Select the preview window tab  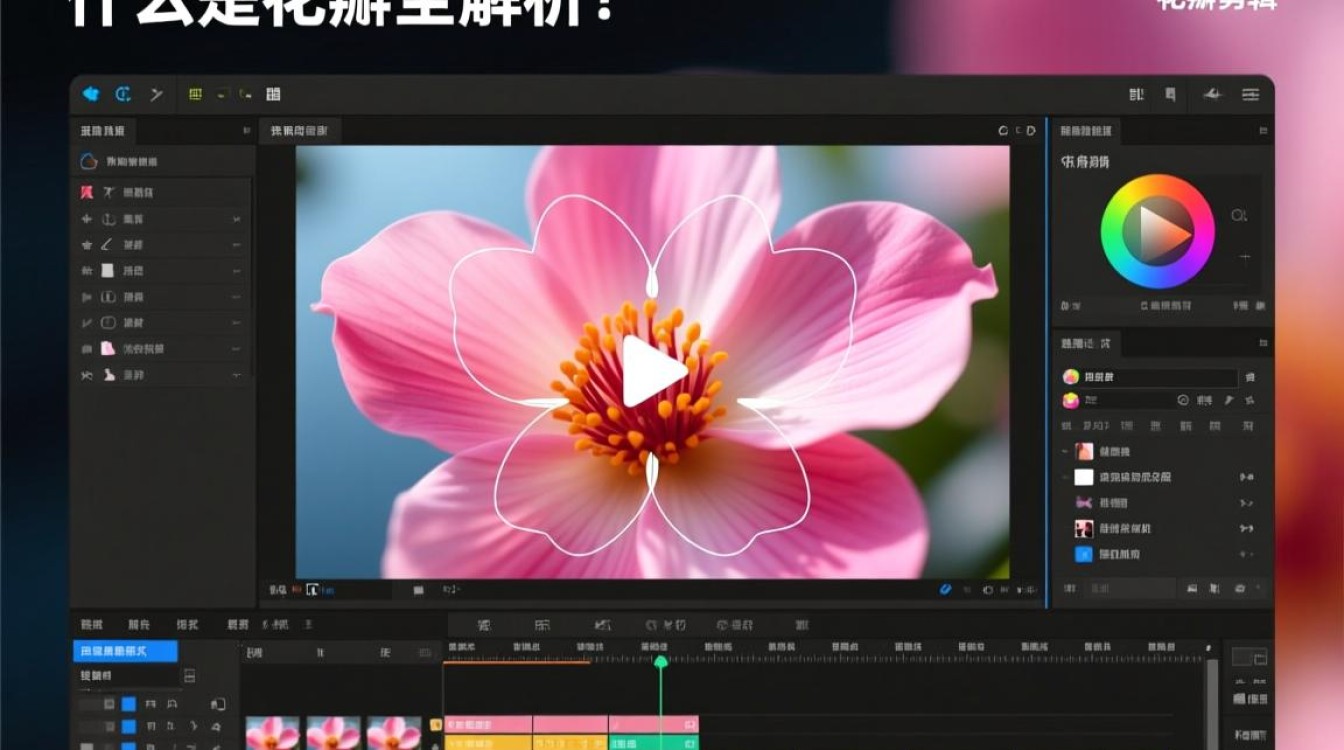pyautogui.click(x=300, y=131)
